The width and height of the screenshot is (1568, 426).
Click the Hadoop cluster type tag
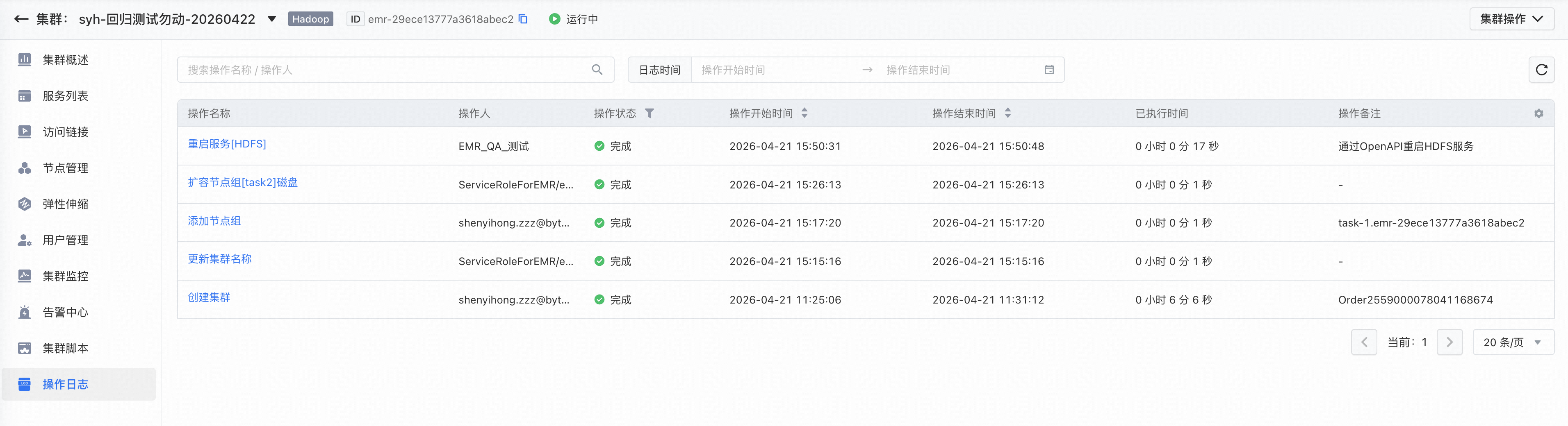click(310, 19)
